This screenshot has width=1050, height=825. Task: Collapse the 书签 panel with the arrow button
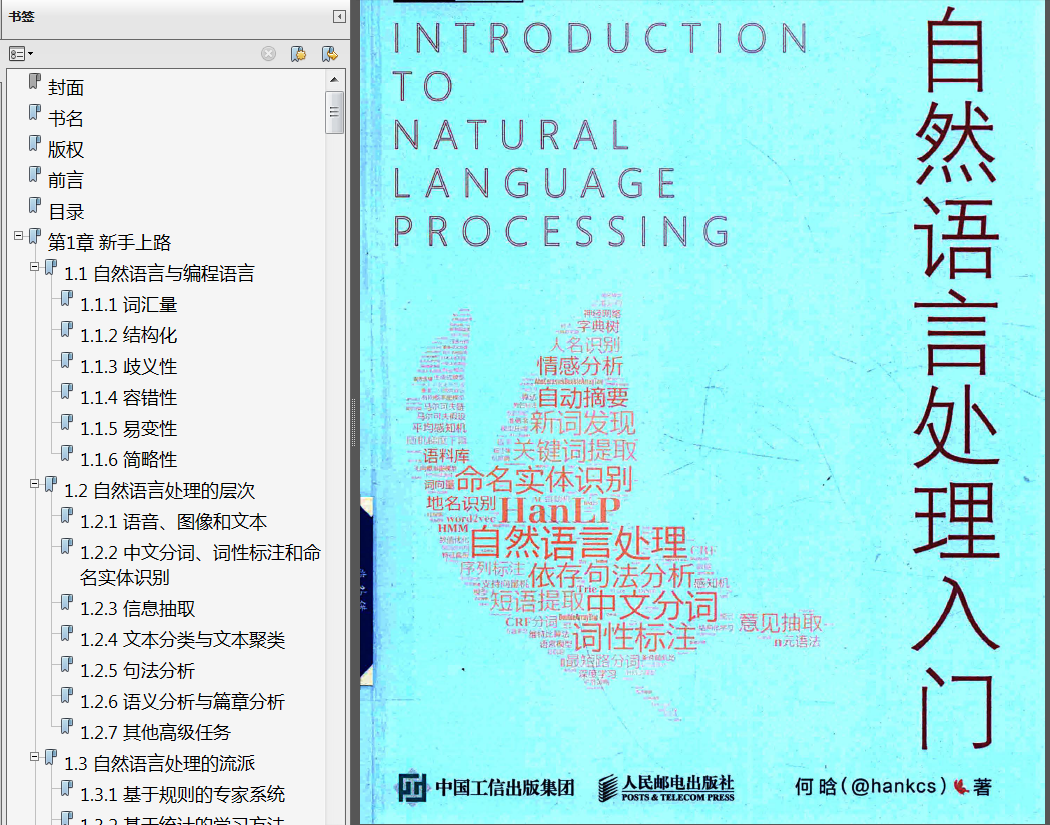pos(340,17)
